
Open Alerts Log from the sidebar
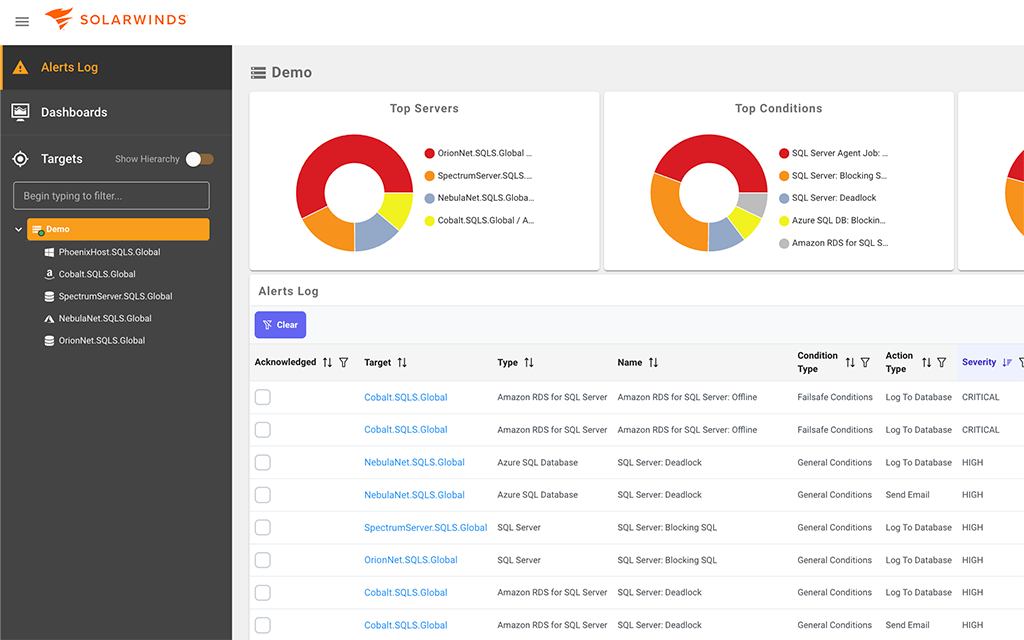tap(68, 67)
